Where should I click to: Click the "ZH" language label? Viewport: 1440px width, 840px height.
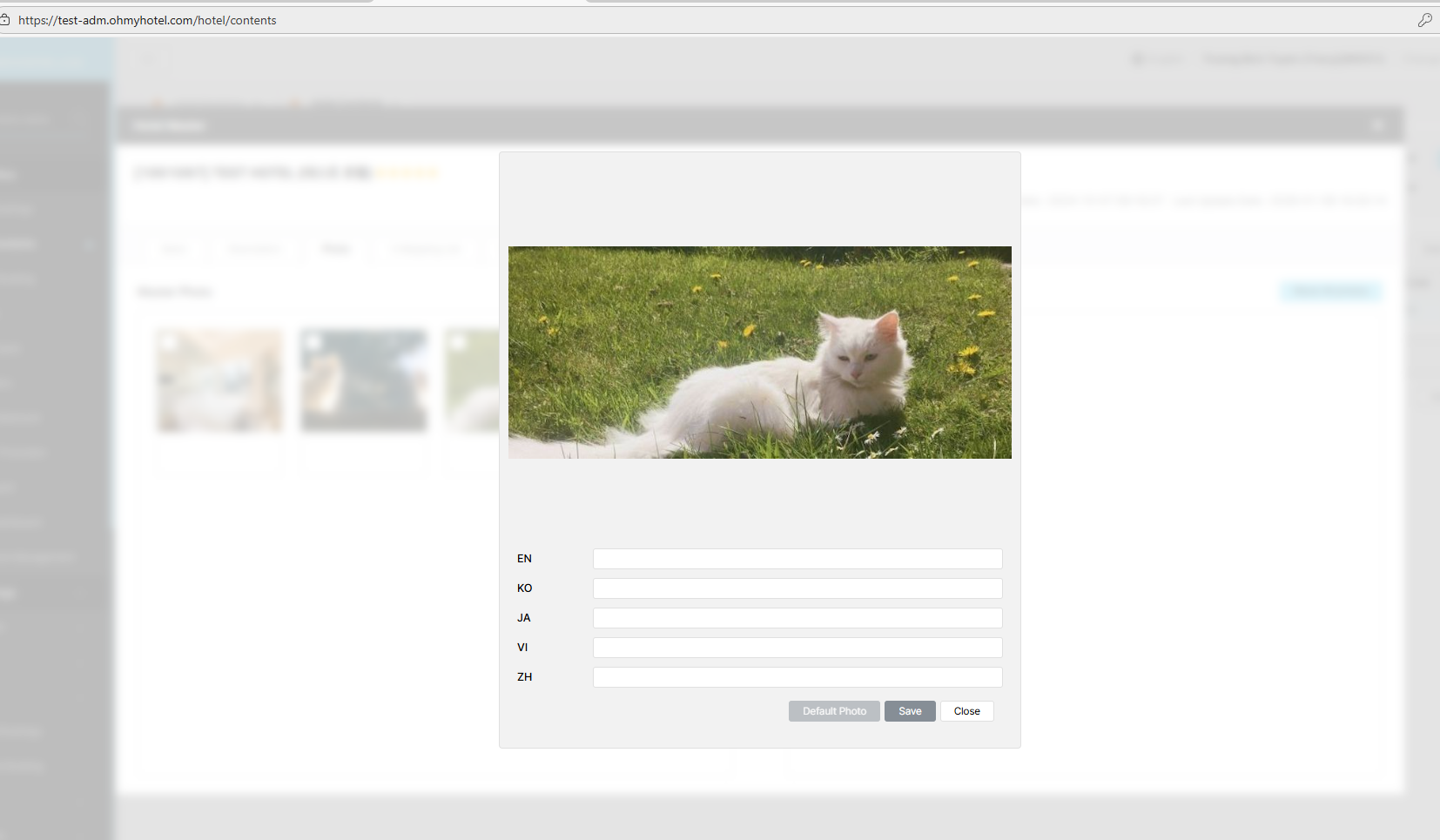(524, 677)
